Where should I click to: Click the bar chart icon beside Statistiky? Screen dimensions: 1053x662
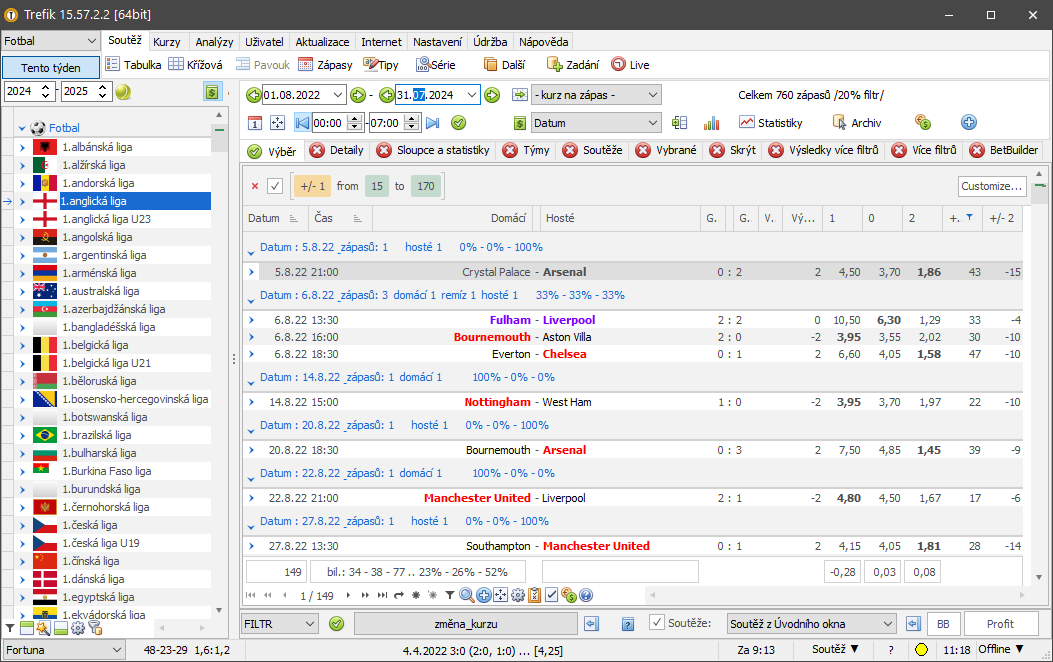coord(712,123)
